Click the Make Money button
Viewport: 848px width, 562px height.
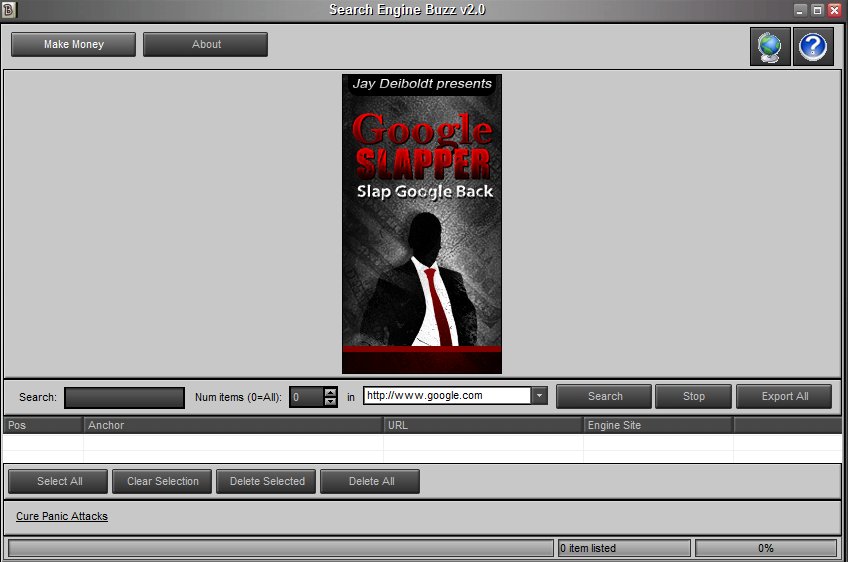[74, 44]
